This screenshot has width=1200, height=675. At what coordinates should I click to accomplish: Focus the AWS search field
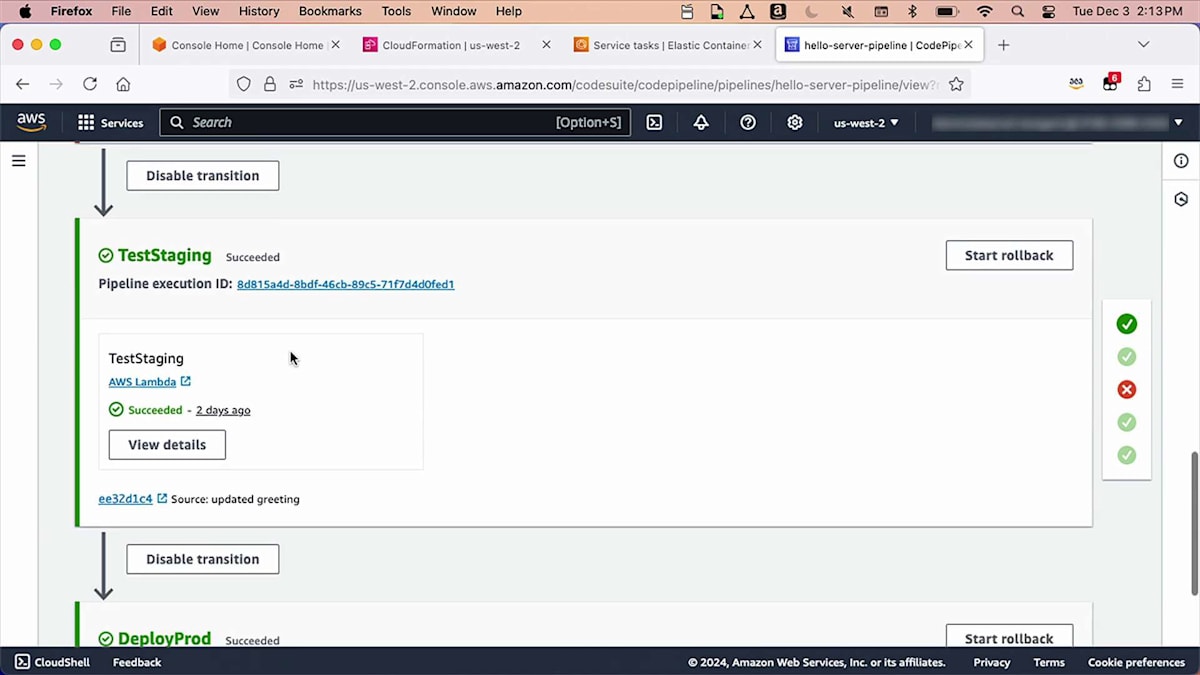(395, 122)
